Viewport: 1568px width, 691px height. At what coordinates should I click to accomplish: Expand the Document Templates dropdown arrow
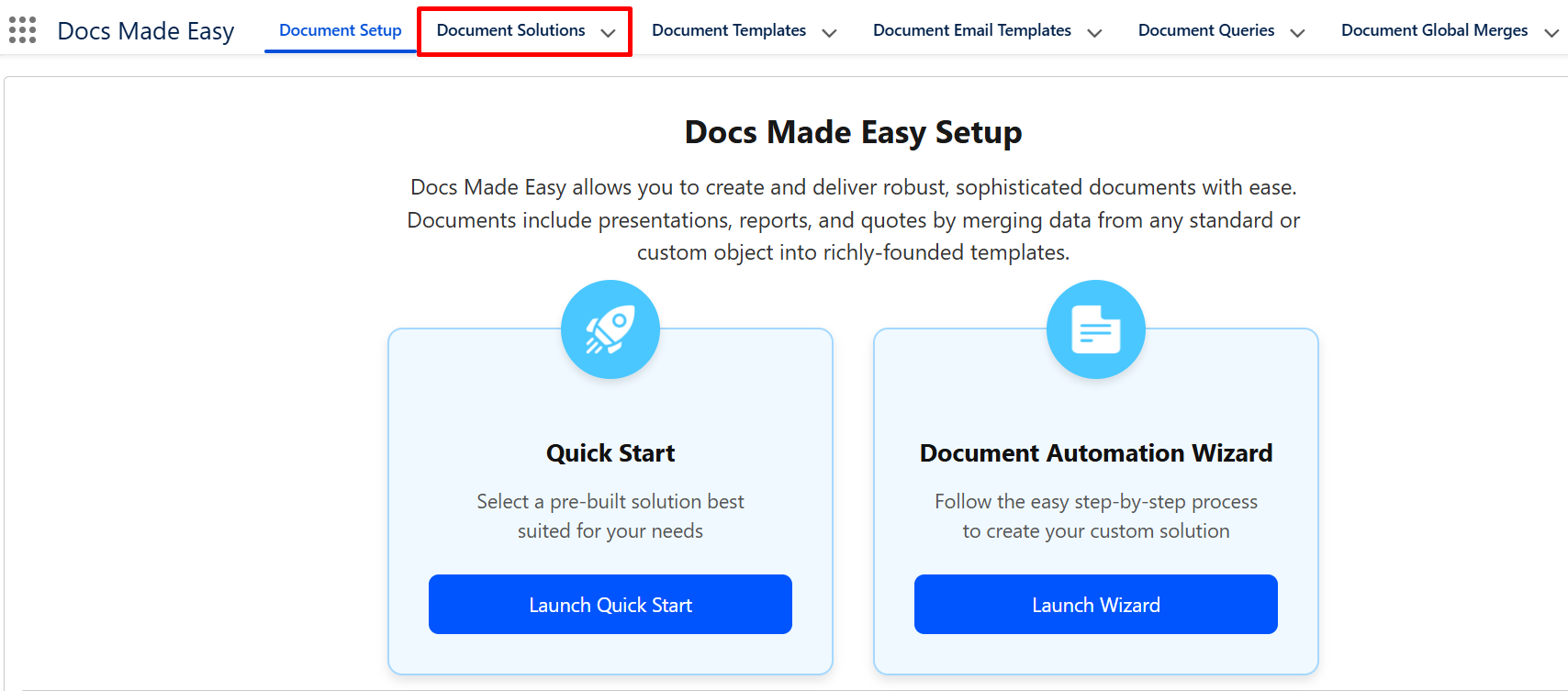click(x=829, y=33)
